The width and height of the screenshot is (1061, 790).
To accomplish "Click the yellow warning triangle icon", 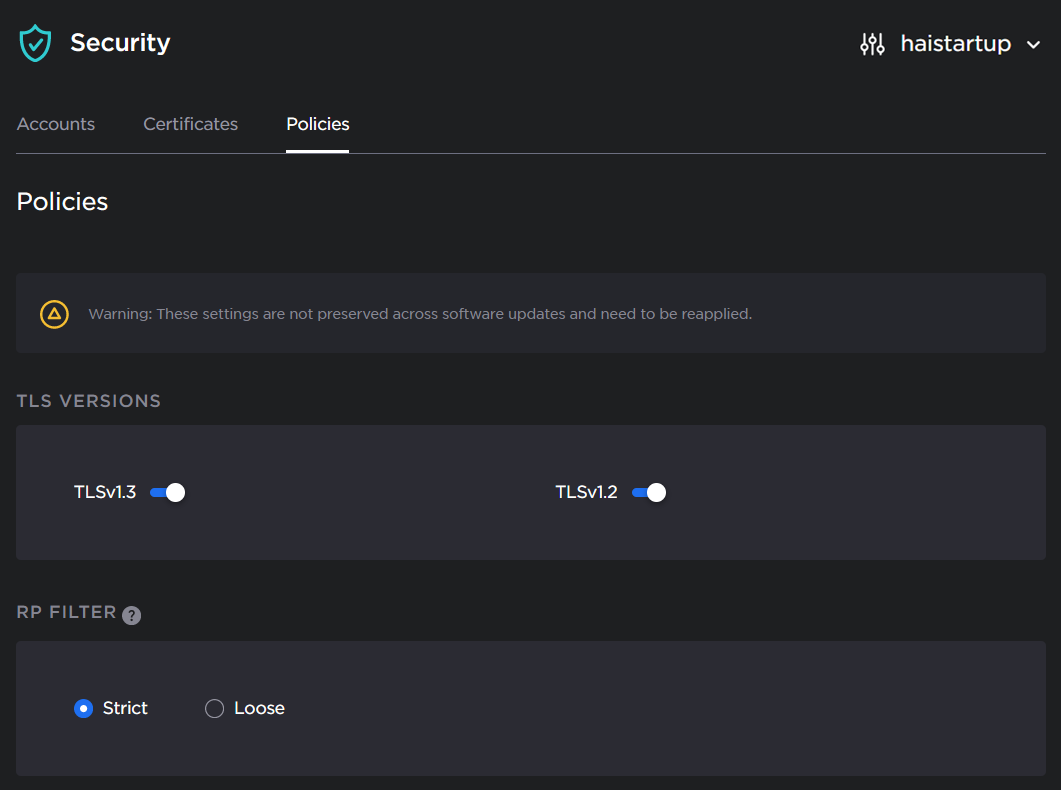I will tap(54, 314).
